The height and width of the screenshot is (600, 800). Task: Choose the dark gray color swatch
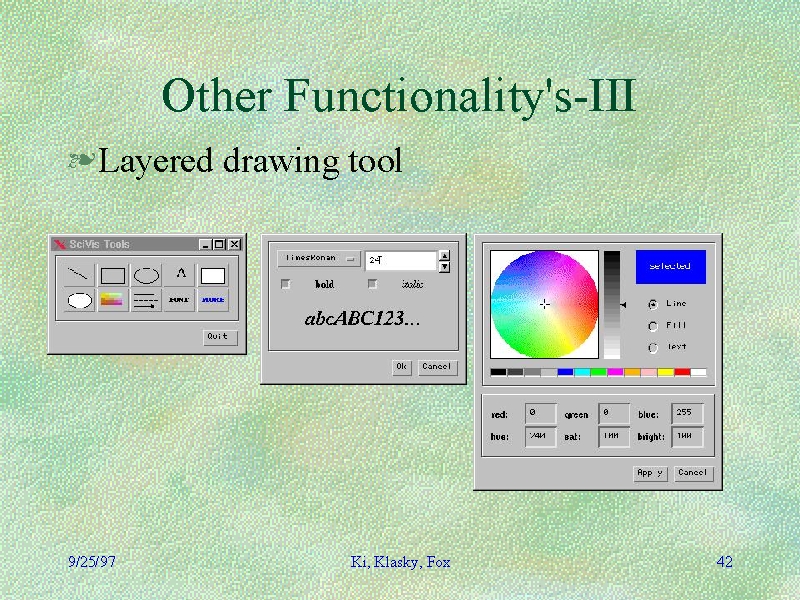(x=515, y=372)
